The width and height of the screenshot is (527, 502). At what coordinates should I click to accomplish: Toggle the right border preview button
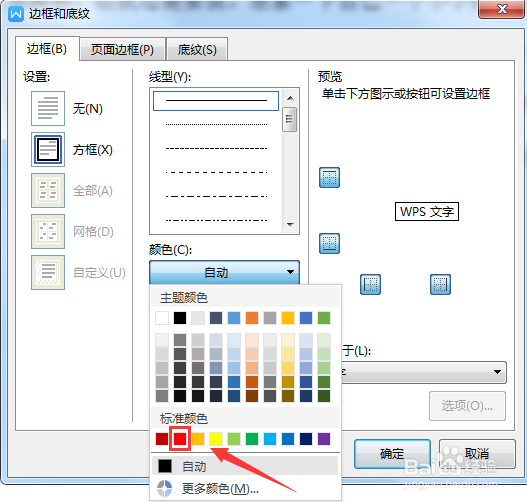[440, 284]
